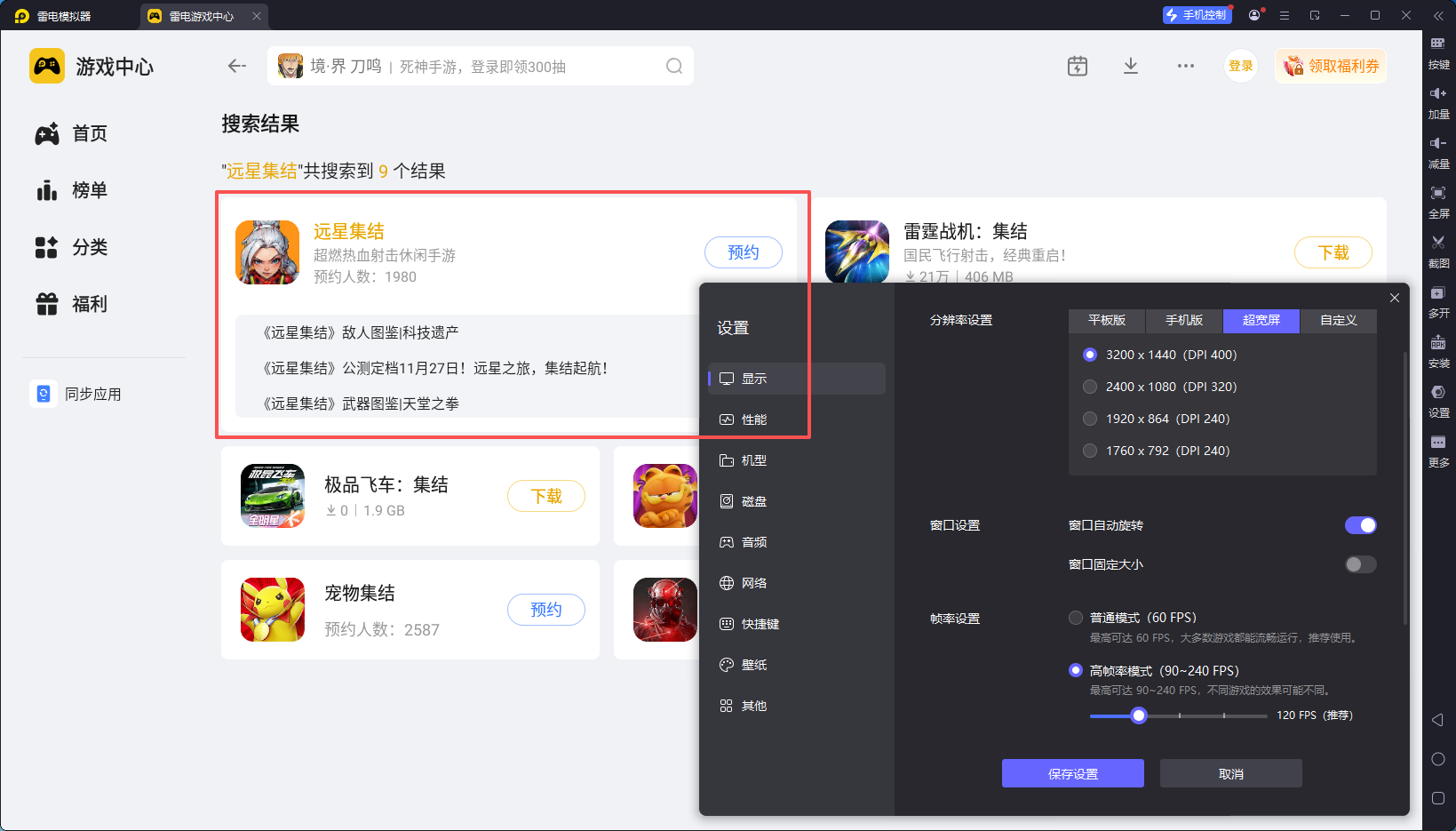Go to 首页 in game center sidebar

click(x=71, y=133)
